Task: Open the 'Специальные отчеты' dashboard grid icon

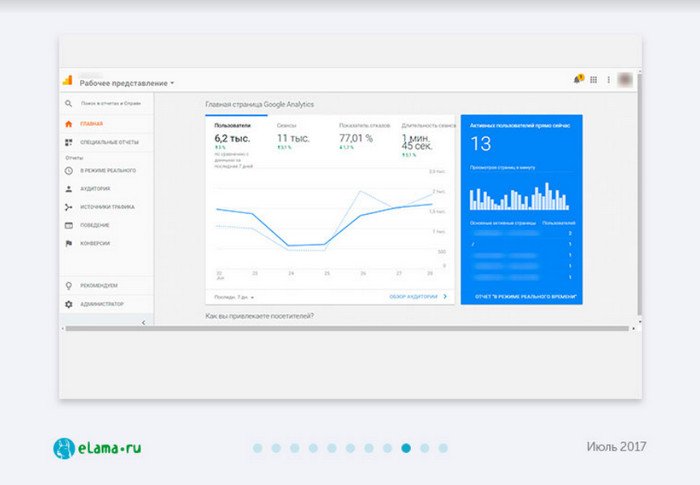Action: tap(68, 142)
